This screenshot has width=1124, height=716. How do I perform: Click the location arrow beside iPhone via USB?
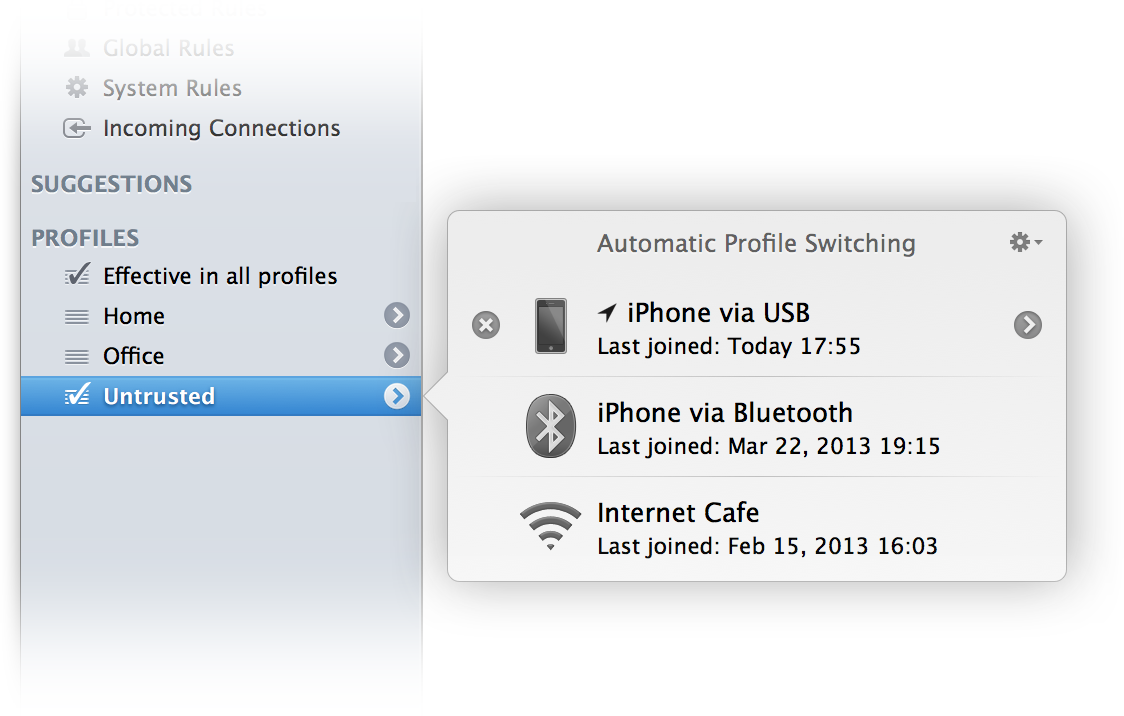click(x=607, y=314)
